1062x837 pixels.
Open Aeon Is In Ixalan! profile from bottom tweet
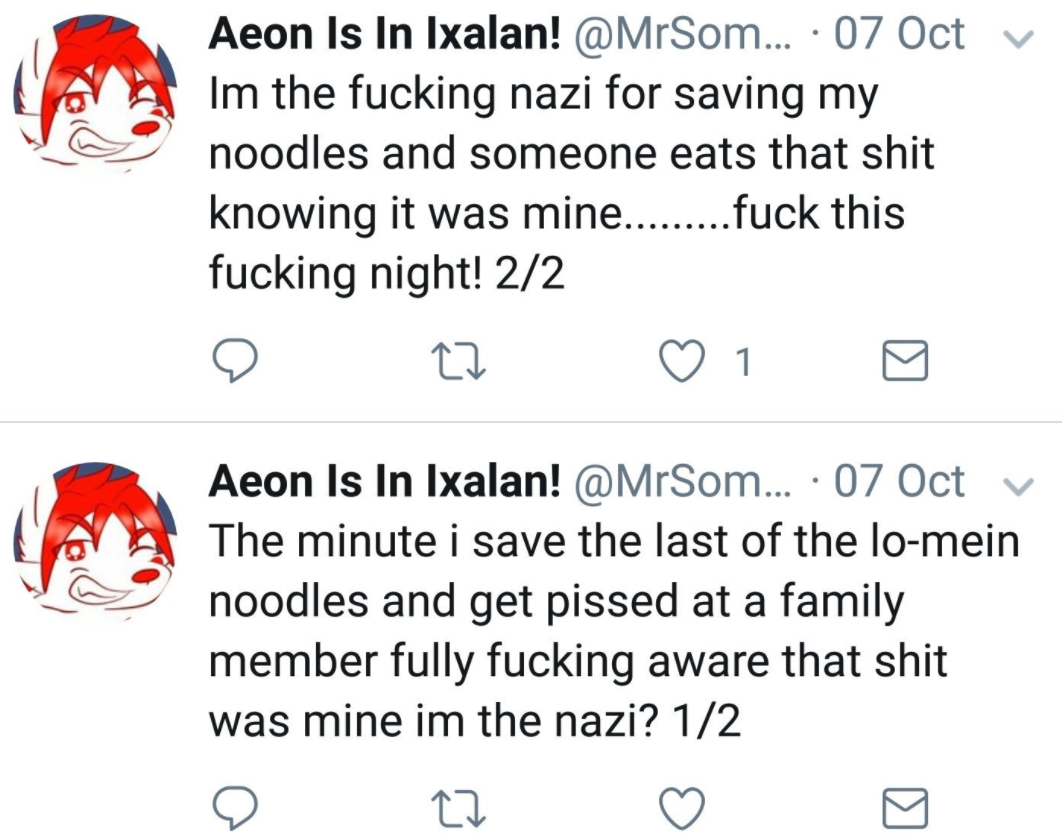(x=385, y=481)
